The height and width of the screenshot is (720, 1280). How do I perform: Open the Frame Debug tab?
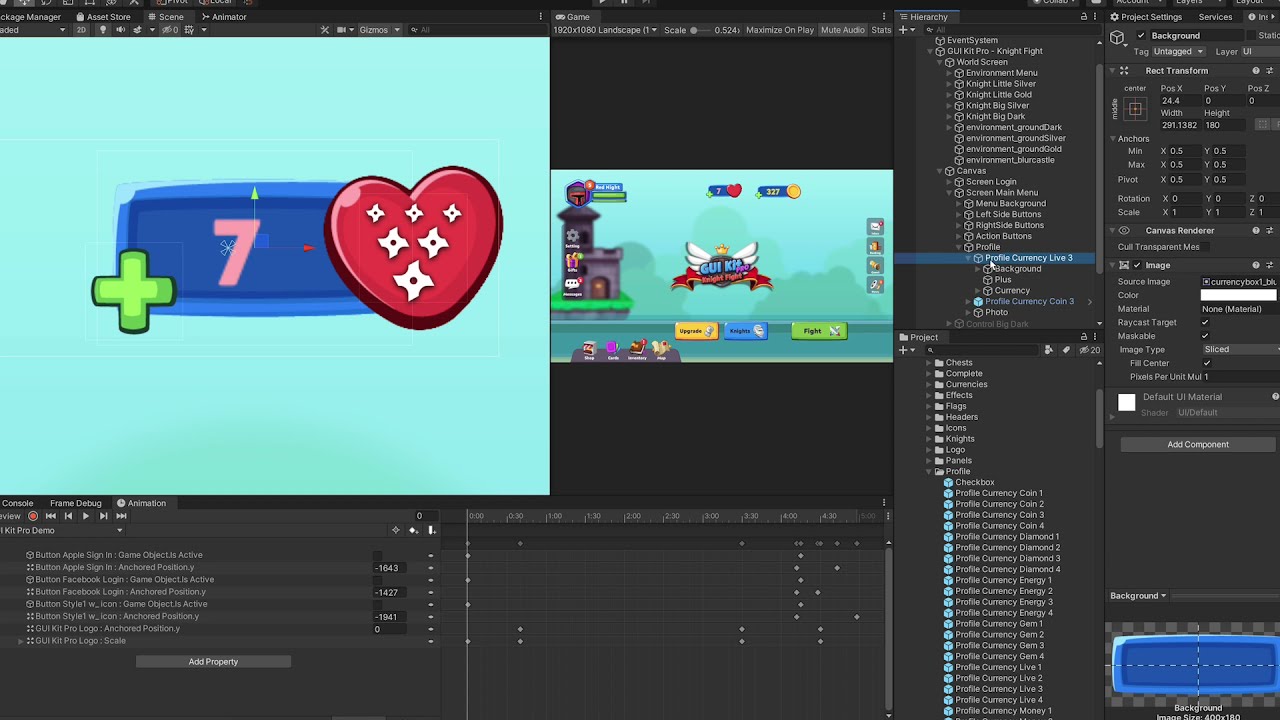pyautogui.click(x=76, y=503)
